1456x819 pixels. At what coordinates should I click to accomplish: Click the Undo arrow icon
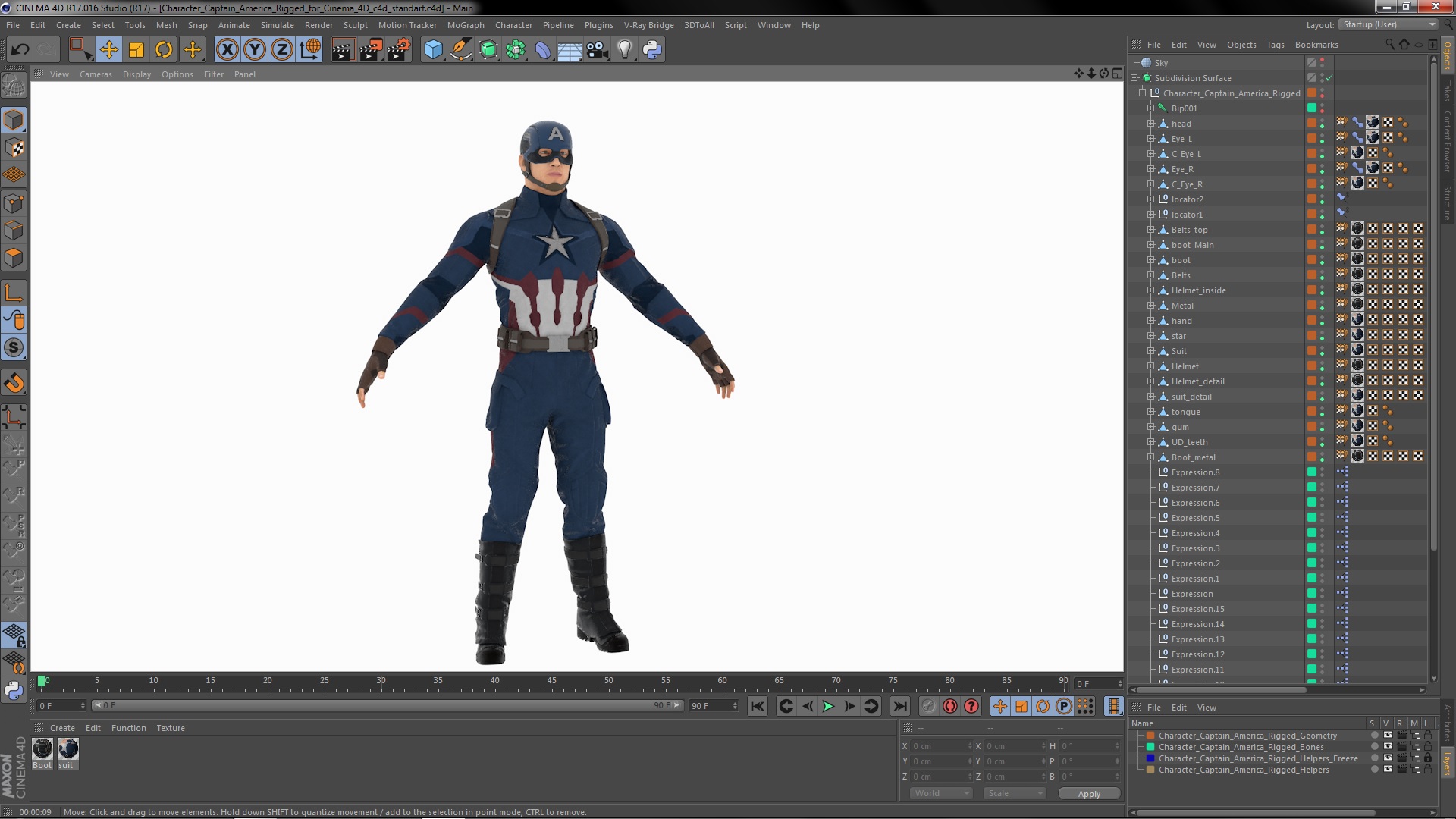(x=20, y=50)
